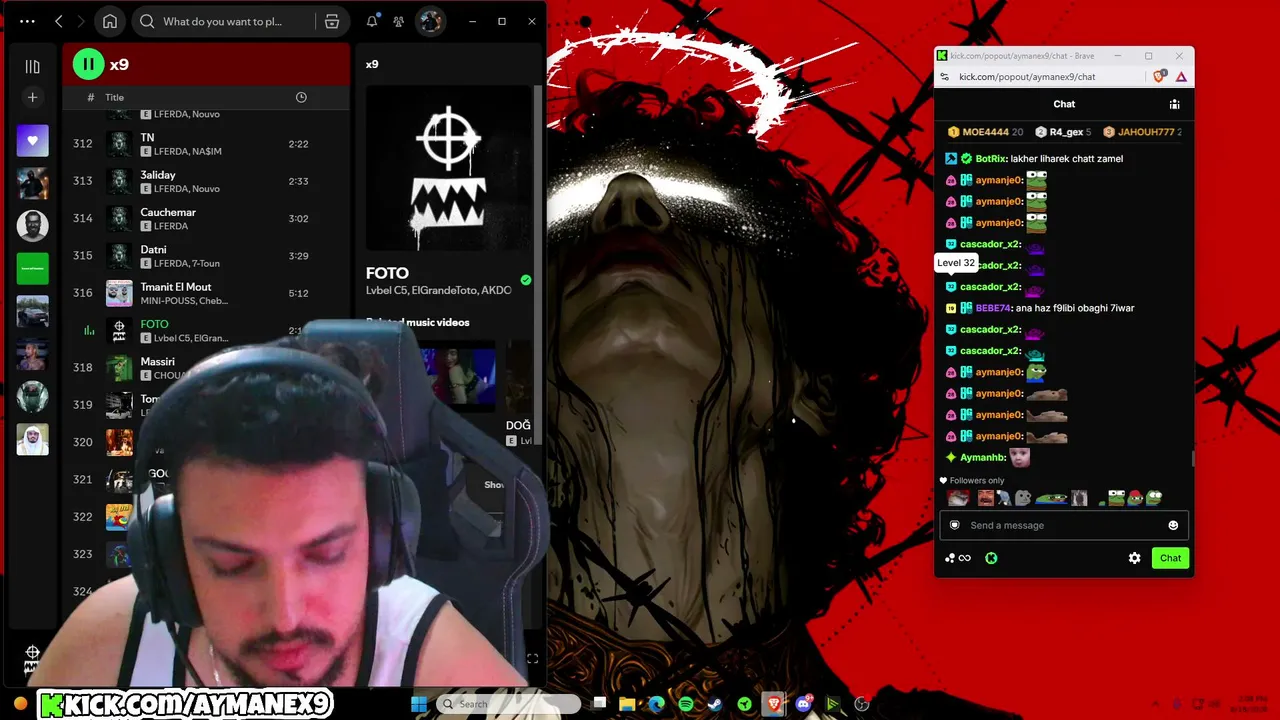Sort tracks by duration clock icon
Image resolution: width=1280 pixels, height=720 pixels.
301,97
